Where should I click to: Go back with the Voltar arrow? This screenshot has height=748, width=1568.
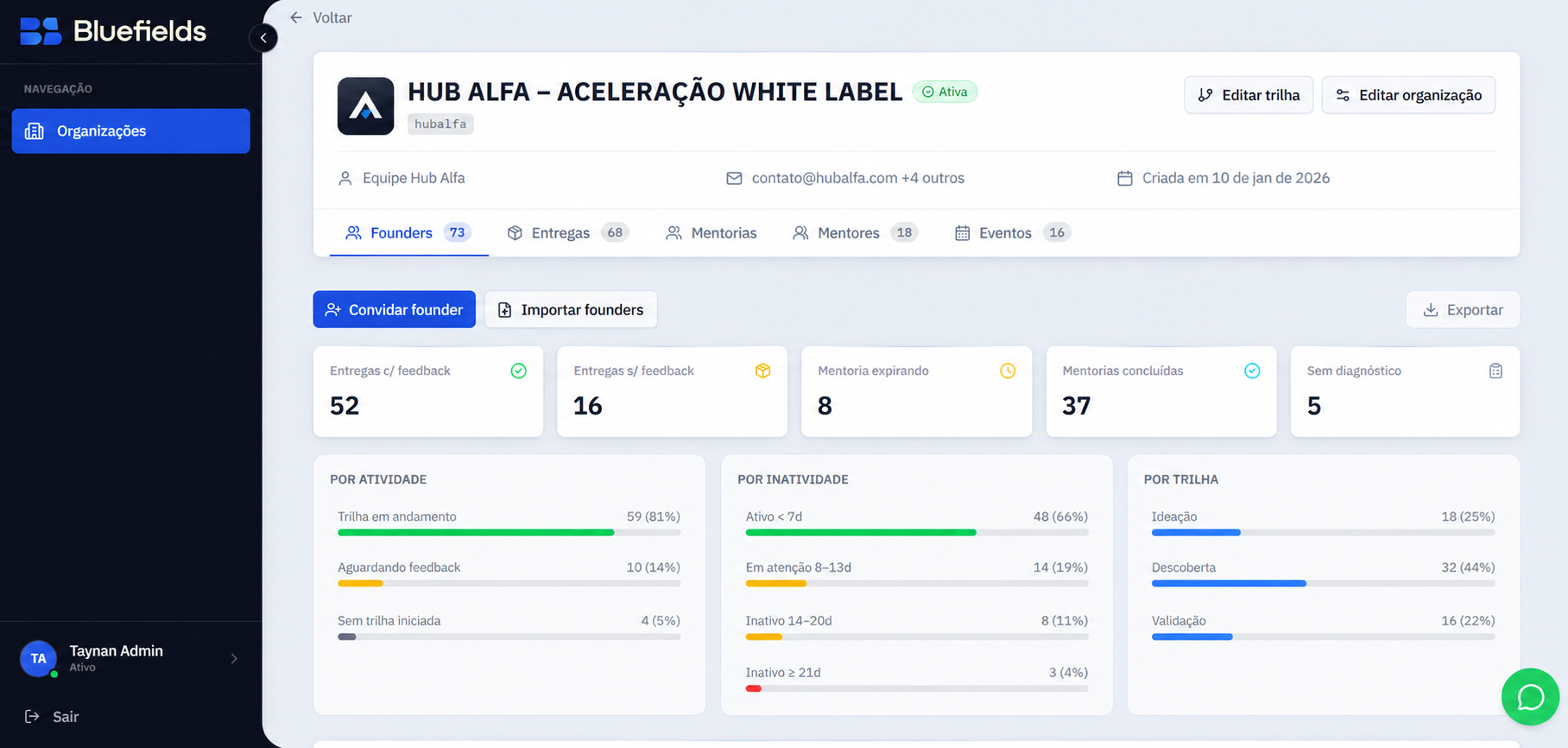point(296,17)
